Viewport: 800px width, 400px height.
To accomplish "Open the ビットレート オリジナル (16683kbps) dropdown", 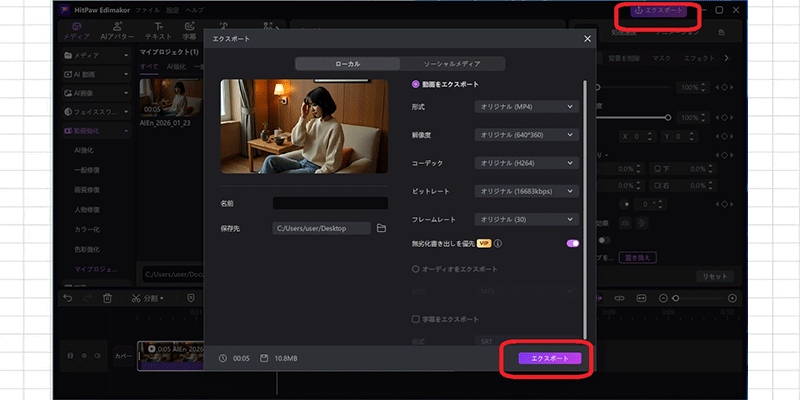I will coord(527,191).
